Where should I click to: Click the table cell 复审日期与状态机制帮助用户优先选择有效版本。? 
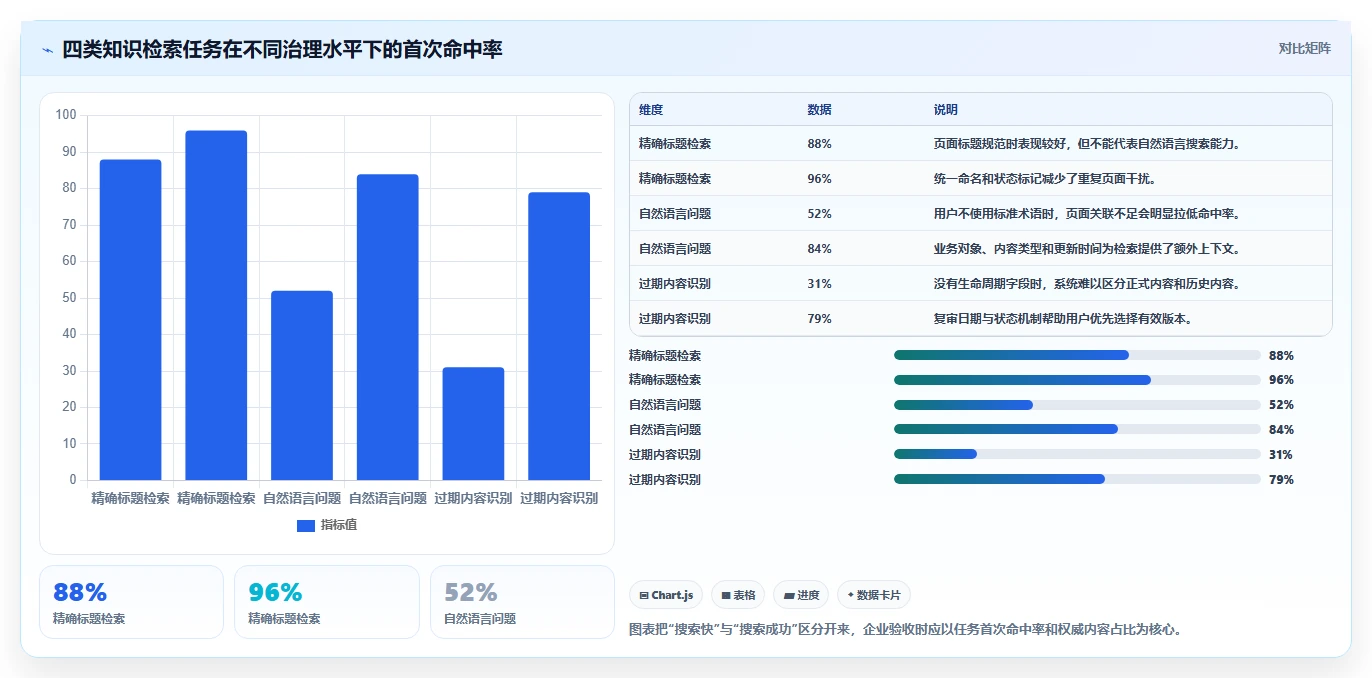[x=1063, y=319]
